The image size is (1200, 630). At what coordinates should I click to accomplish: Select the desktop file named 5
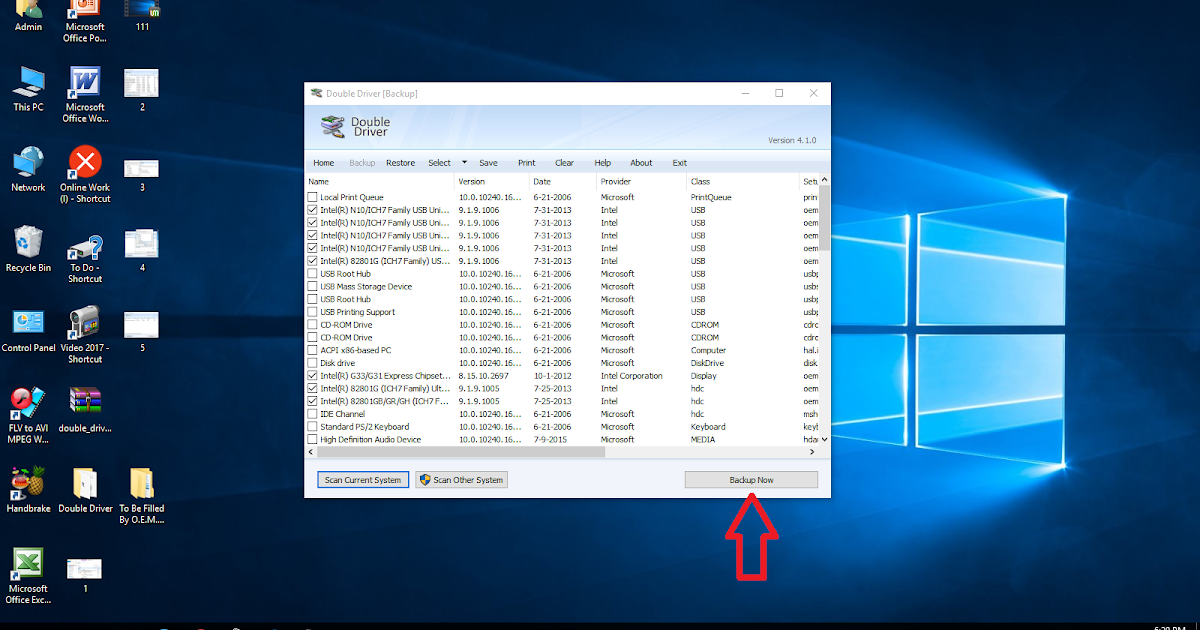(142, 331)
